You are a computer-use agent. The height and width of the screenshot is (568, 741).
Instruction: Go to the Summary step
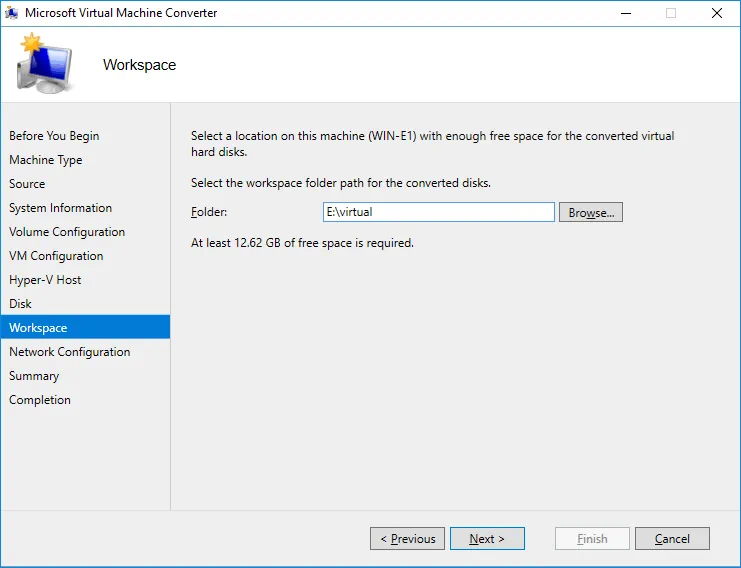34,376
